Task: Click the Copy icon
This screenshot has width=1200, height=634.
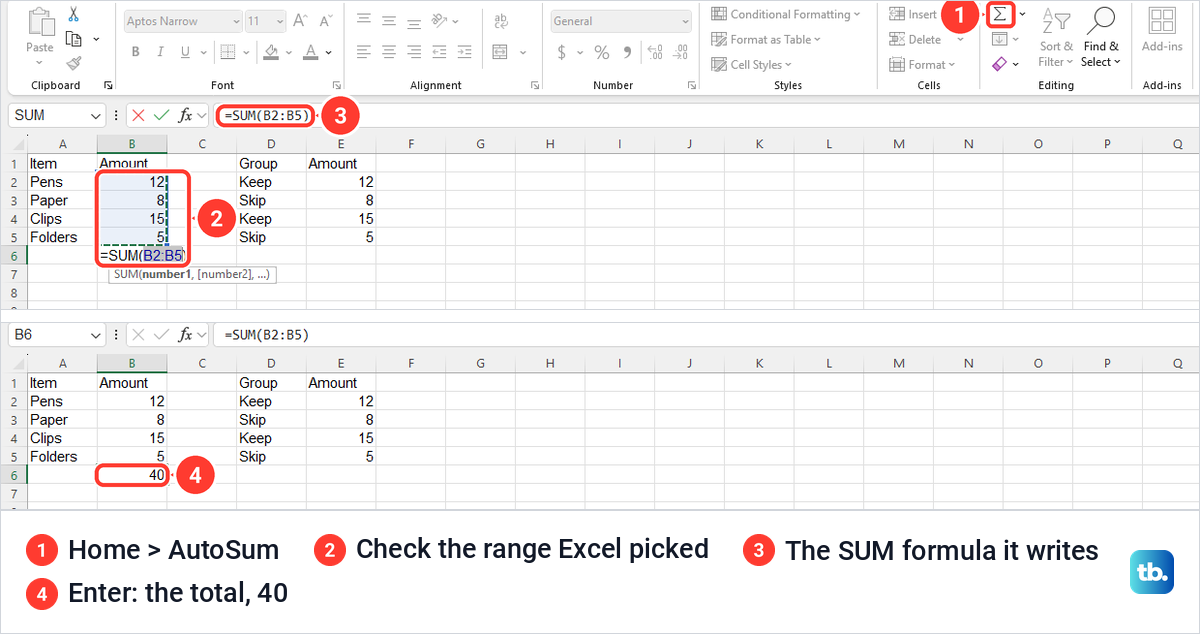Action: [74, 39]
